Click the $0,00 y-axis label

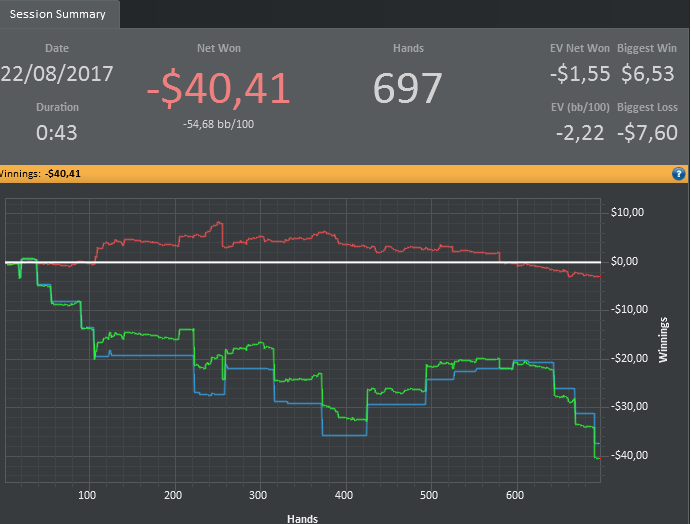(x=624, y=262)
